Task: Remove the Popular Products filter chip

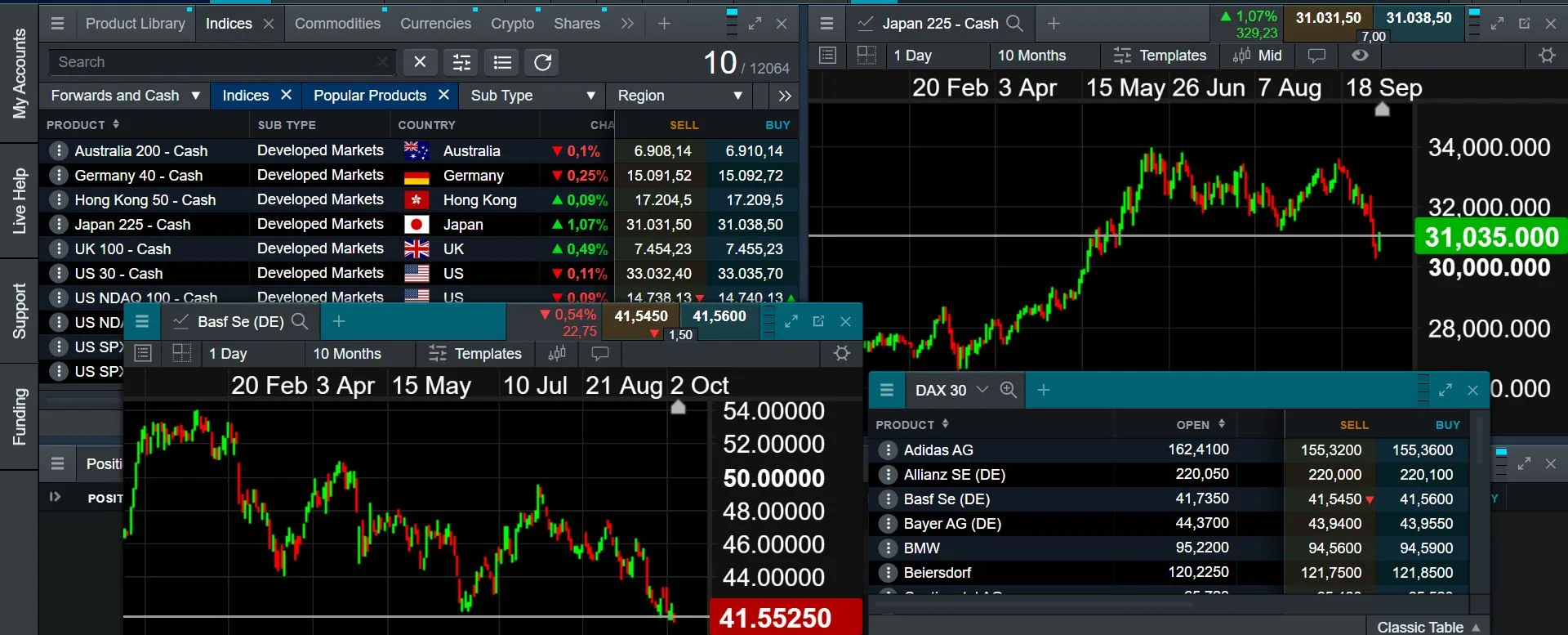Action: click(443, 95)
